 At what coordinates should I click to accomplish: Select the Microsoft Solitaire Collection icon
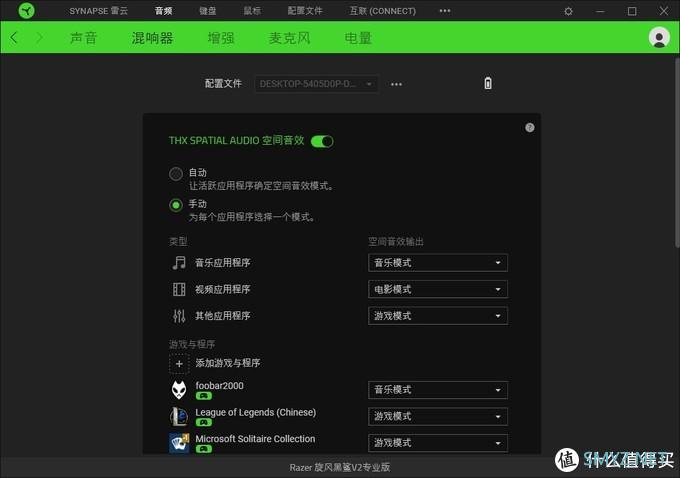[179, 443]
